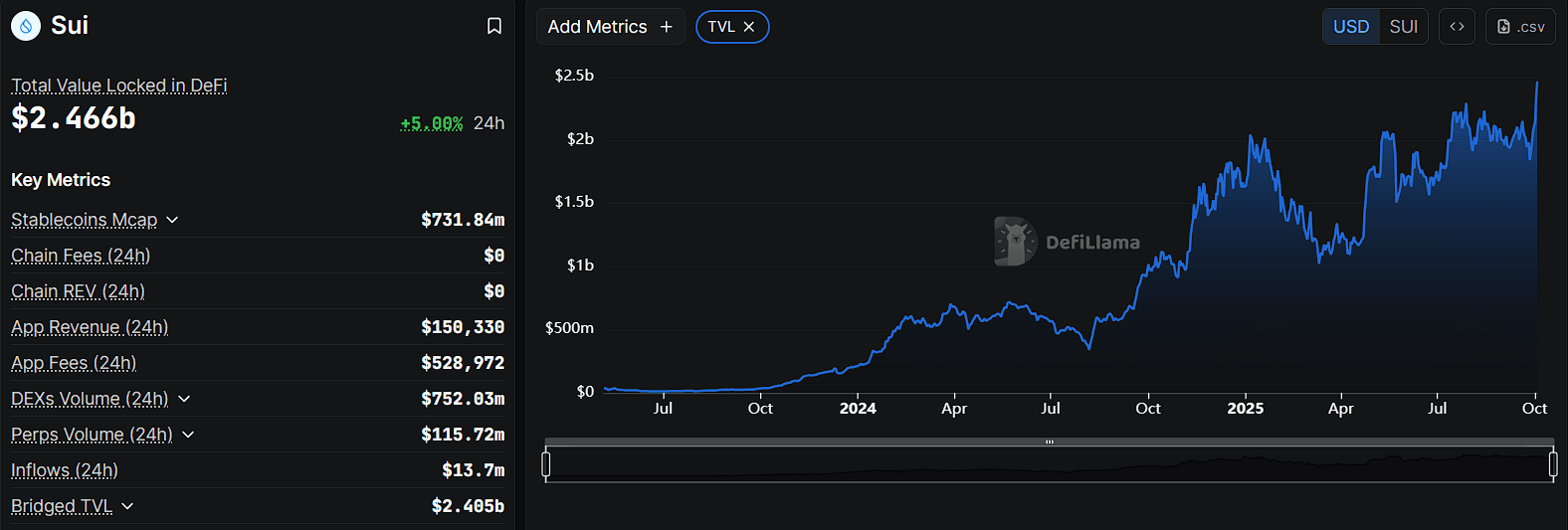Download chart data as .csv

(x=1520, y=27)
